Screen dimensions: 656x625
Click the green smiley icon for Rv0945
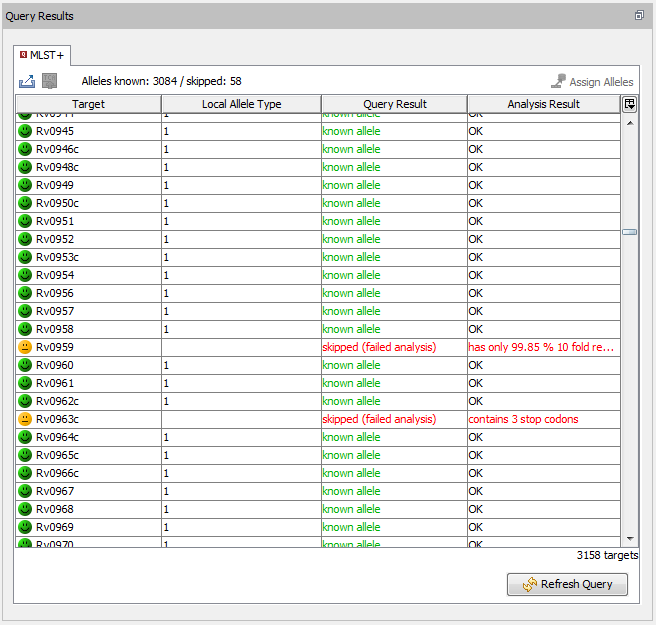coord(25,131)
